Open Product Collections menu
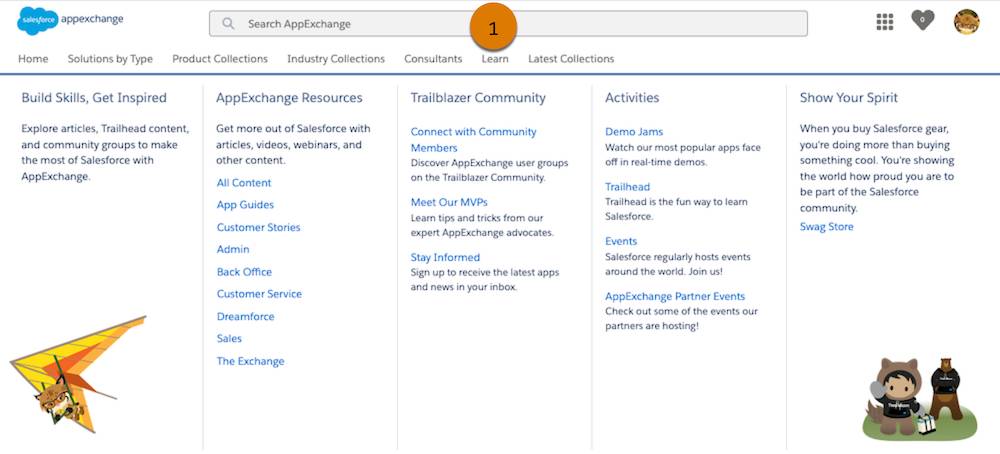 (220, 59)
